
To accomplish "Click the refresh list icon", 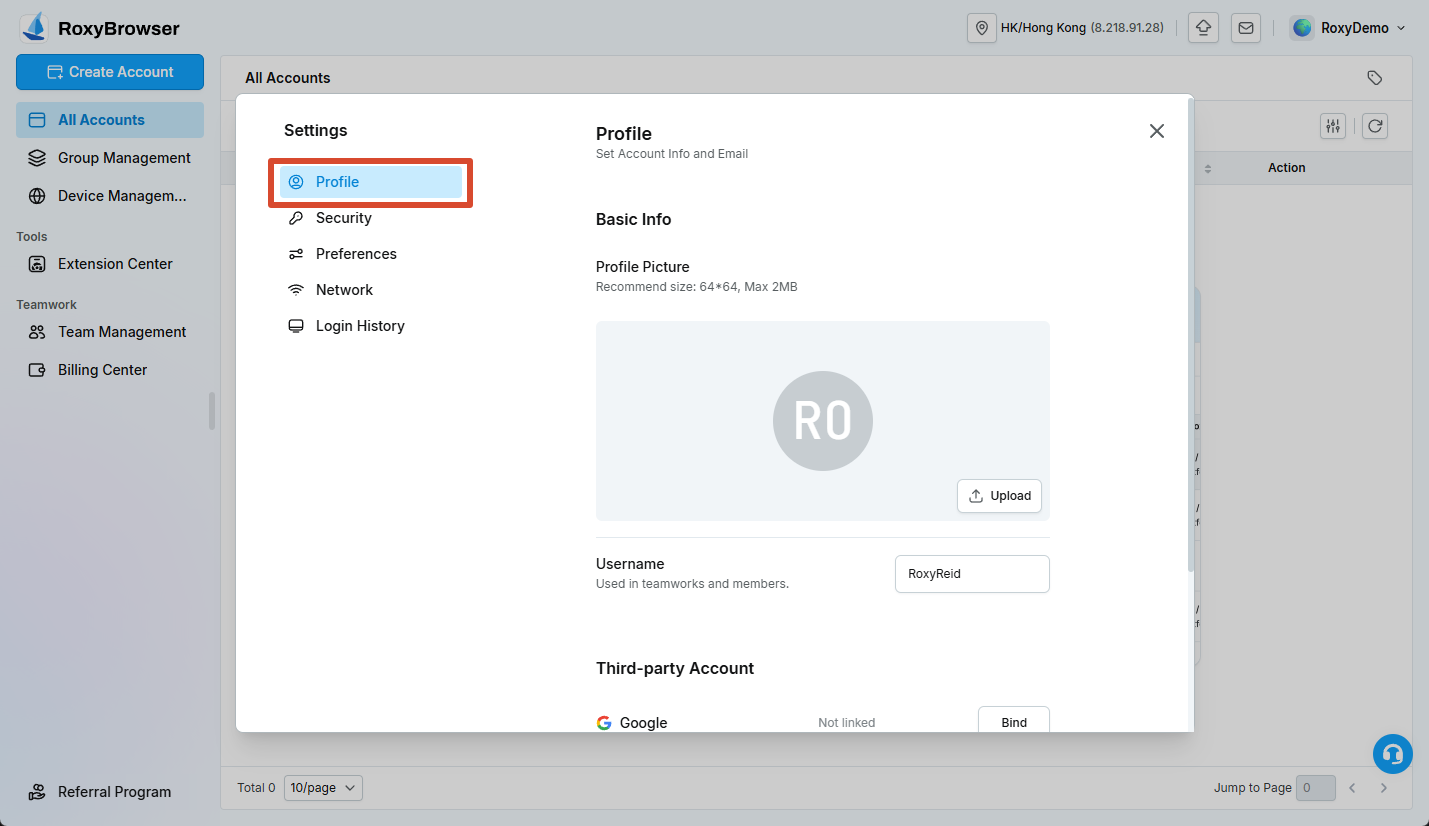I will [1375, 125].
